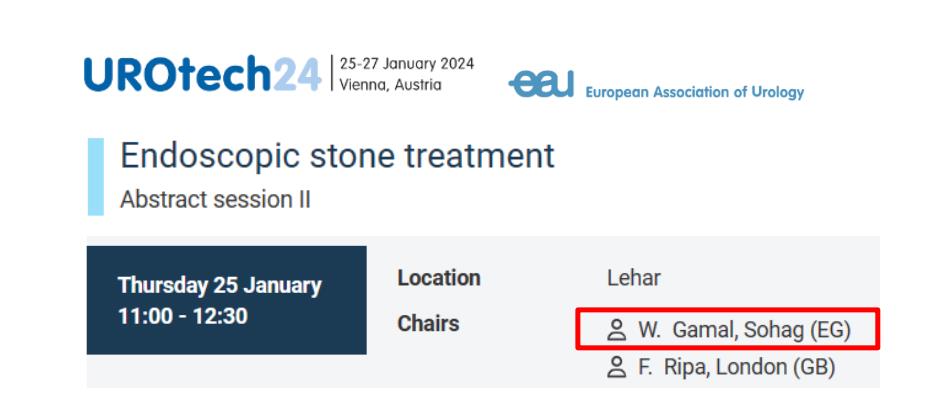Click the Chairs label
Viewport: 925px width, 420px height.
tap(428, 324)
